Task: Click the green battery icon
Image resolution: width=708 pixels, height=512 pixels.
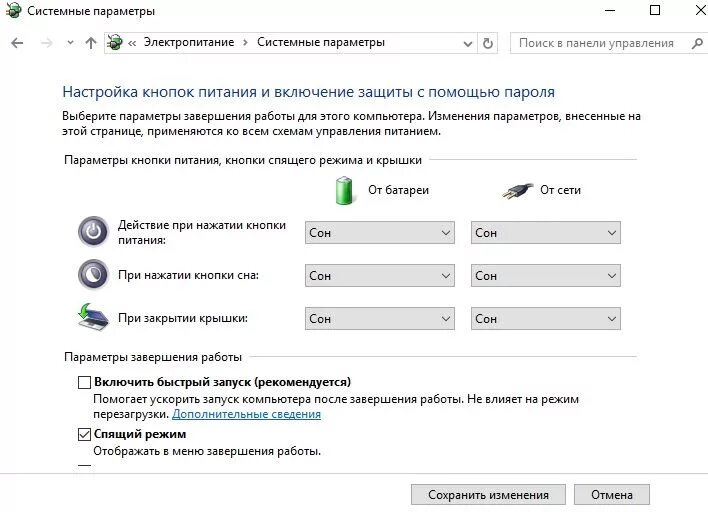Action: pos(345,189)
